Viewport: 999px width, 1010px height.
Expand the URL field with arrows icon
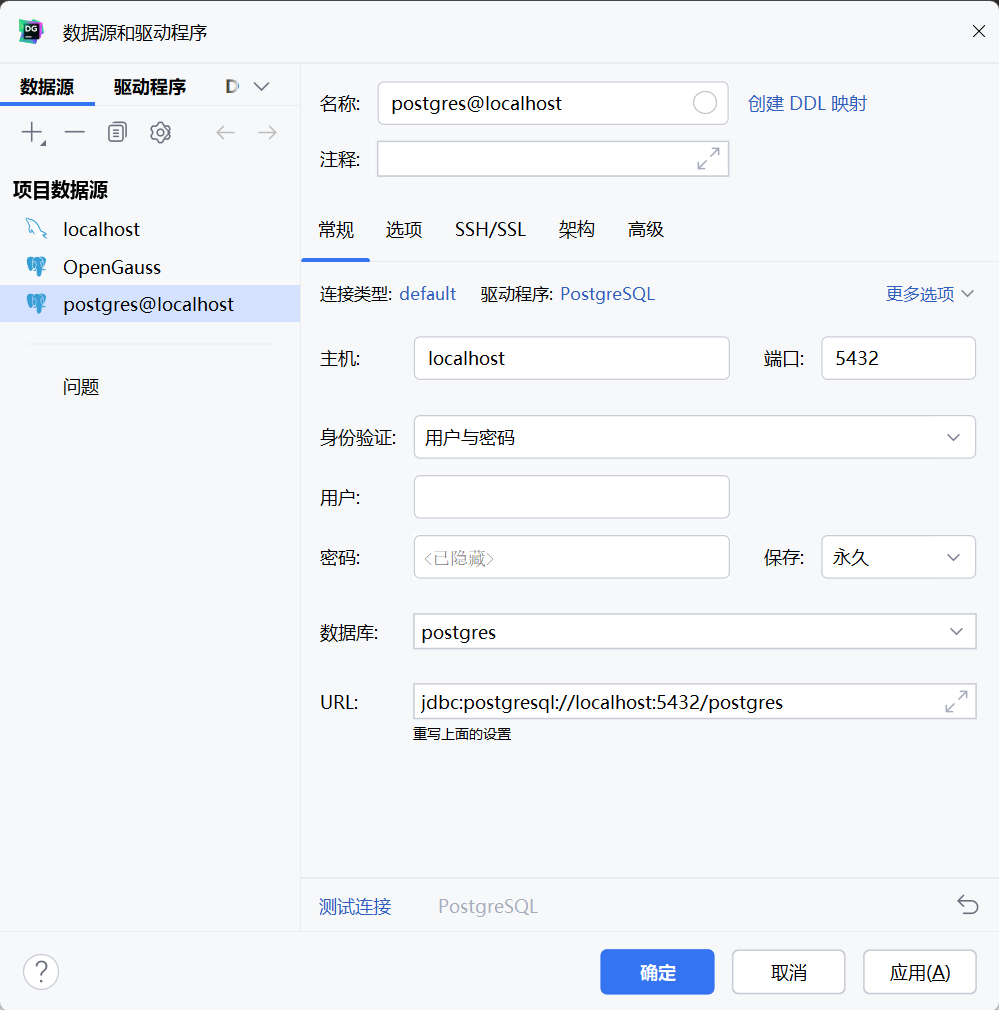956,701
